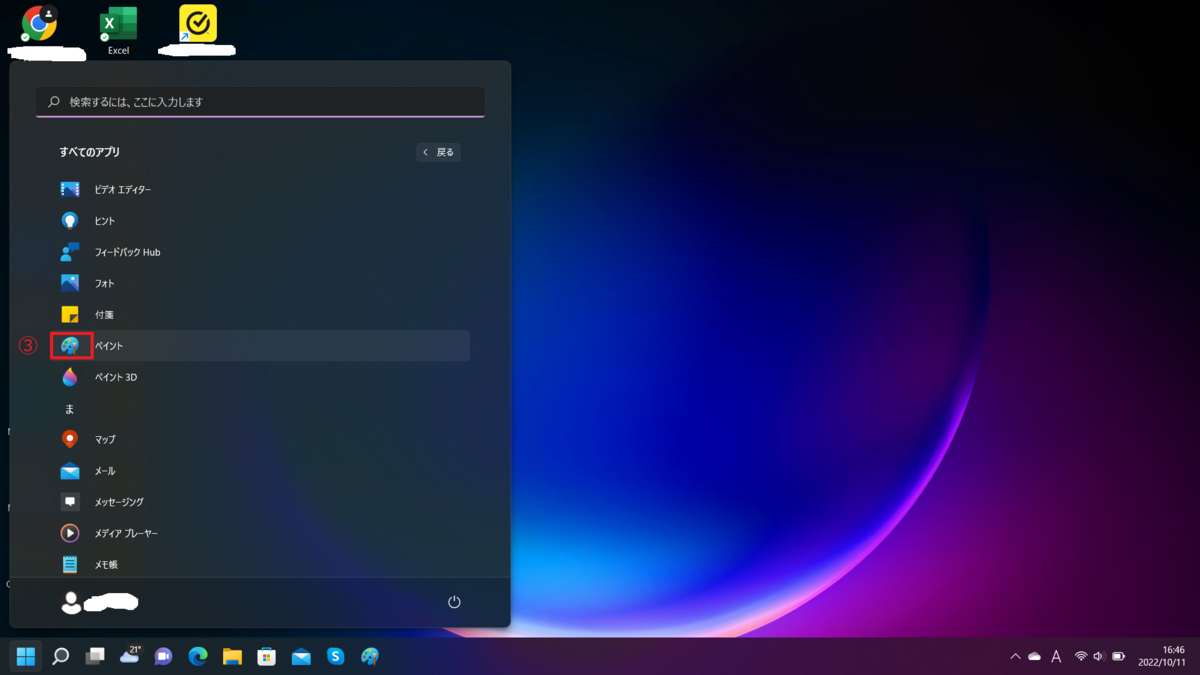Open the ビデオ エディター app

pos(260,189)
